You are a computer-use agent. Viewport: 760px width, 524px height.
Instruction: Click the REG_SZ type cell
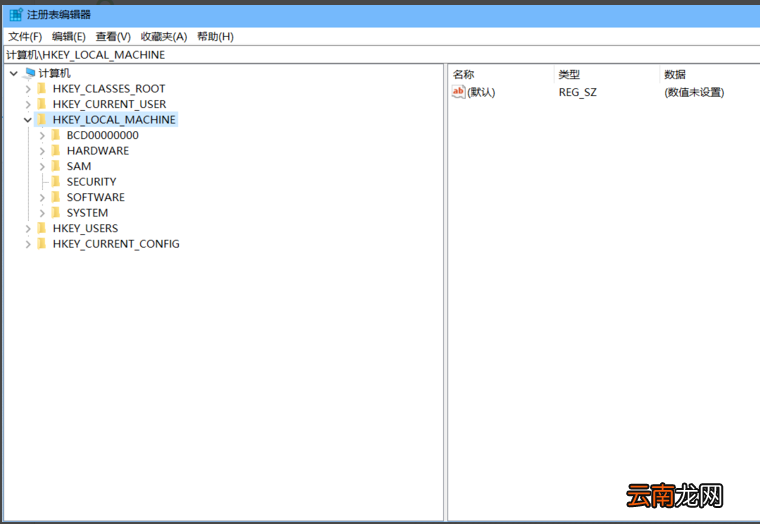[578, 92]
